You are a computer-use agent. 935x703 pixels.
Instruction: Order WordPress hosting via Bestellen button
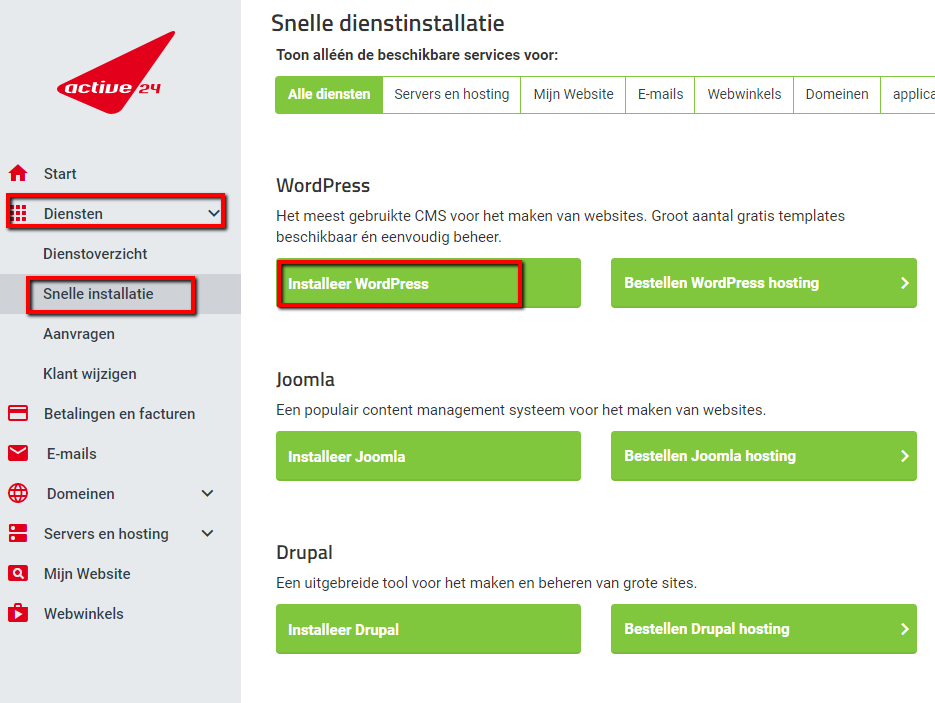764,283
